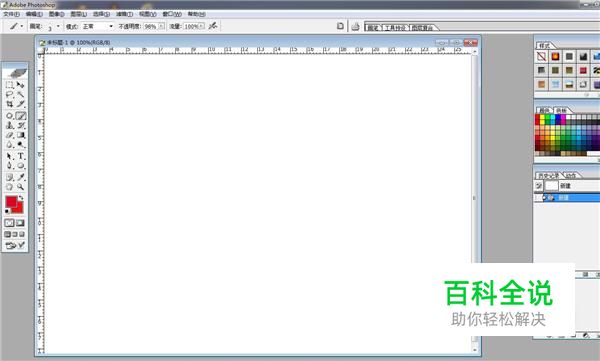Screen dimensions: 600x361
Task: Open the 滤镜(T) Filter menu
Action: (x=124, y=14)
